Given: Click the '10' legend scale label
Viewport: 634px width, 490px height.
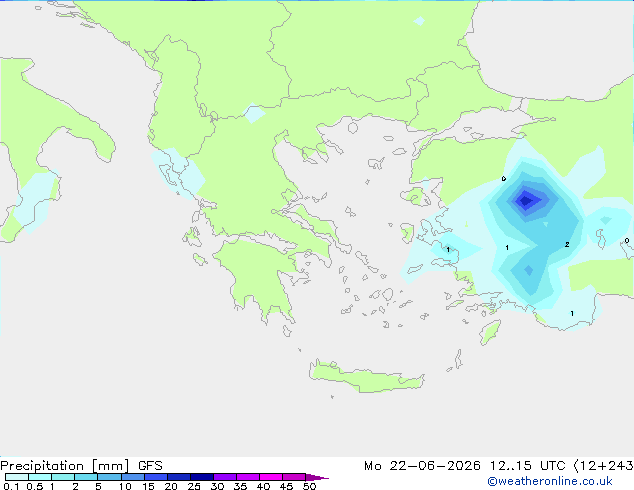Looking at the screenshot, I should pos(125,486).
